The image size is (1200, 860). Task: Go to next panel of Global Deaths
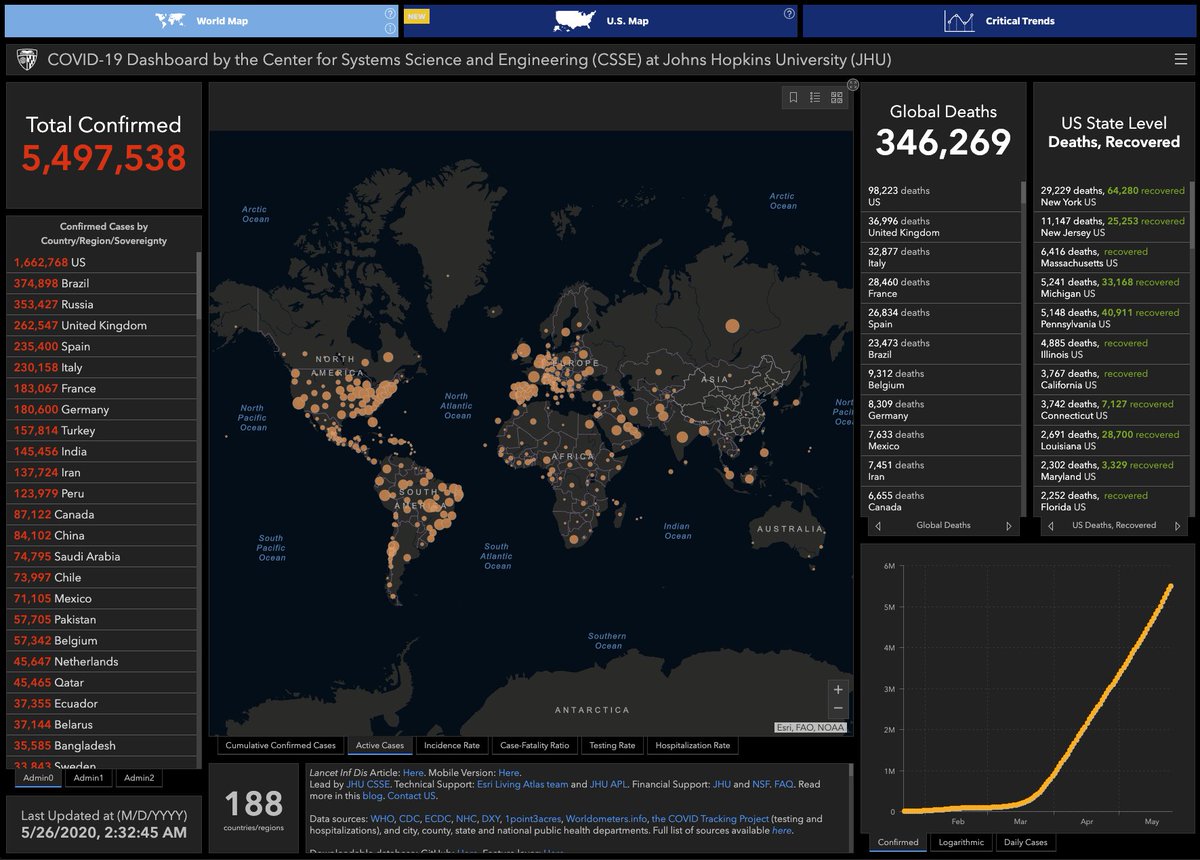[1008, 525]
